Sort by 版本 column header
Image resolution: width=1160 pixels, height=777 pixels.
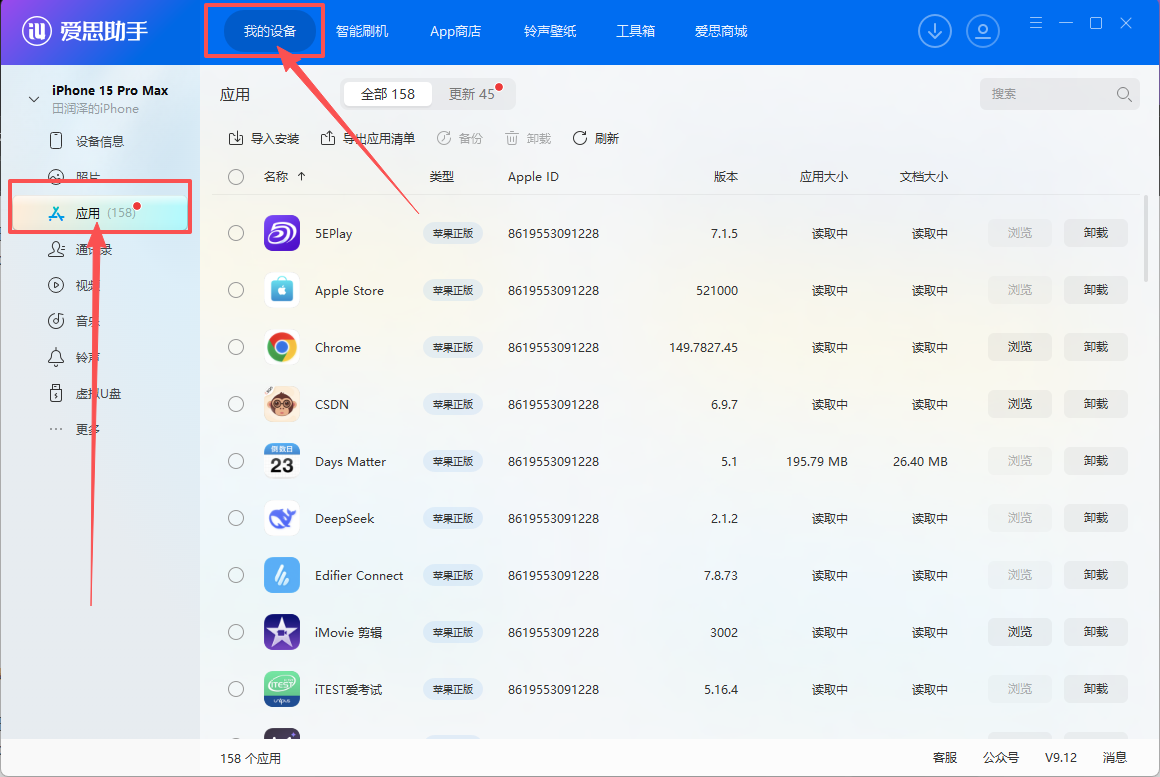click(x=726, y=177)
